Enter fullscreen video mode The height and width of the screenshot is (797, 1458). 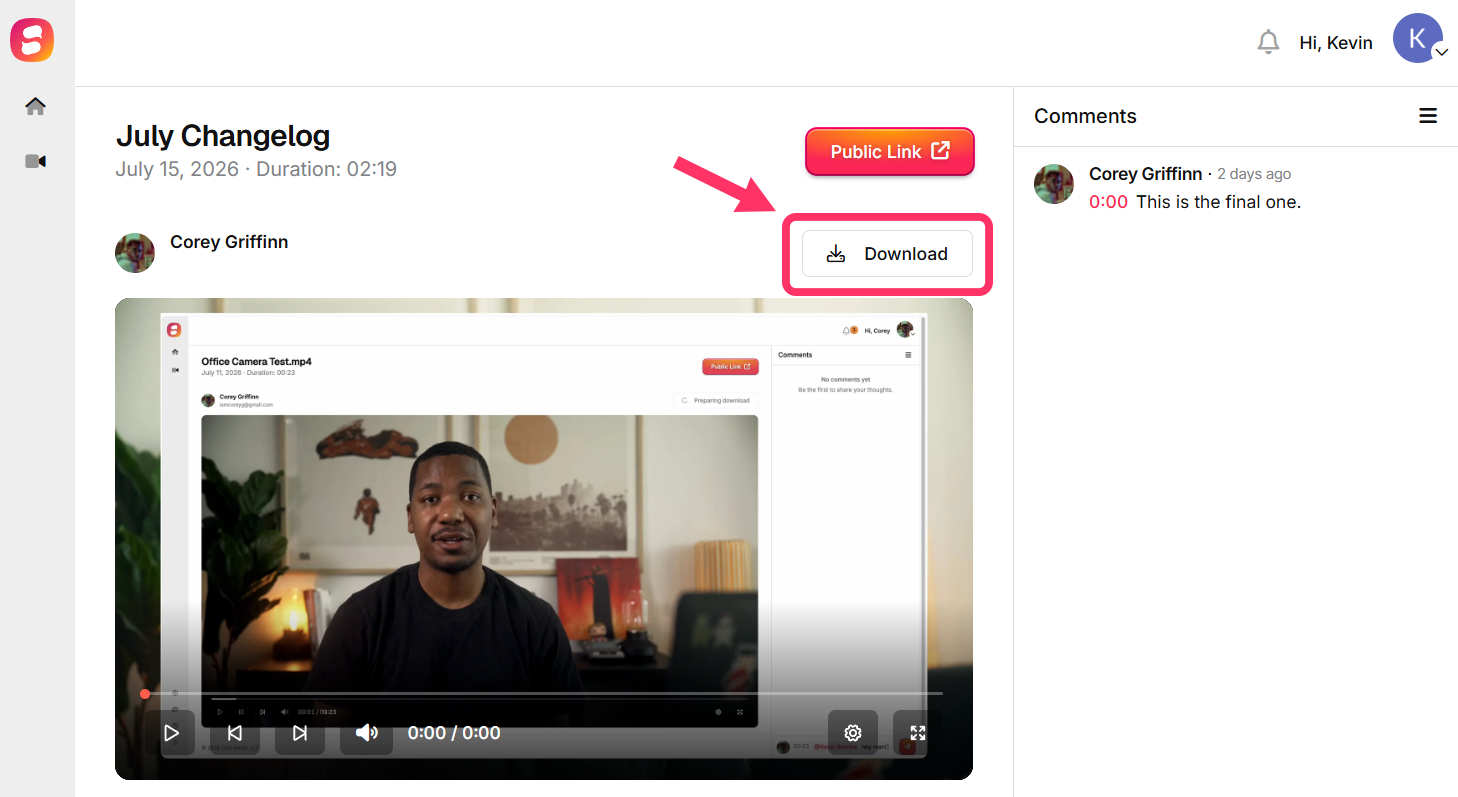tap(918, 733)
